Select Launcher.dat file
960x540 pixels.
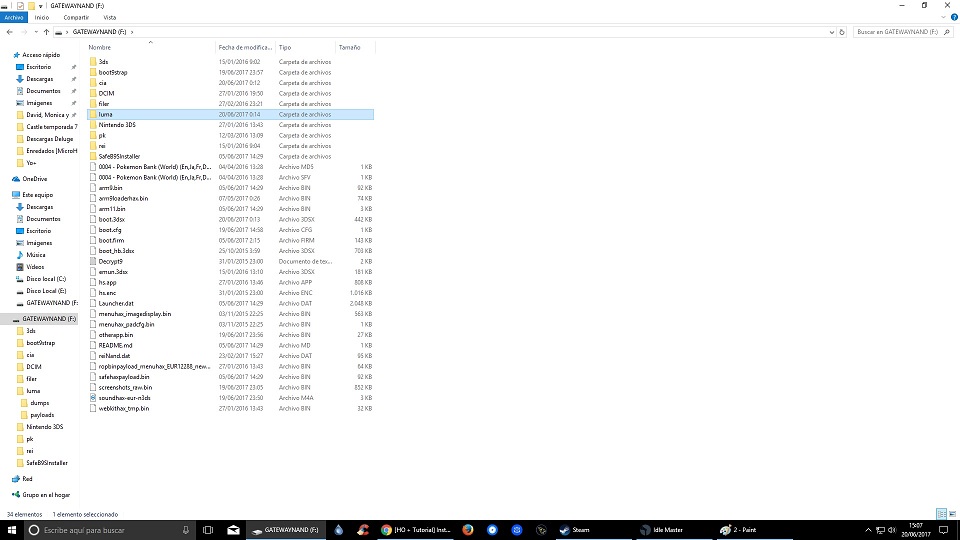pos(116,303)
